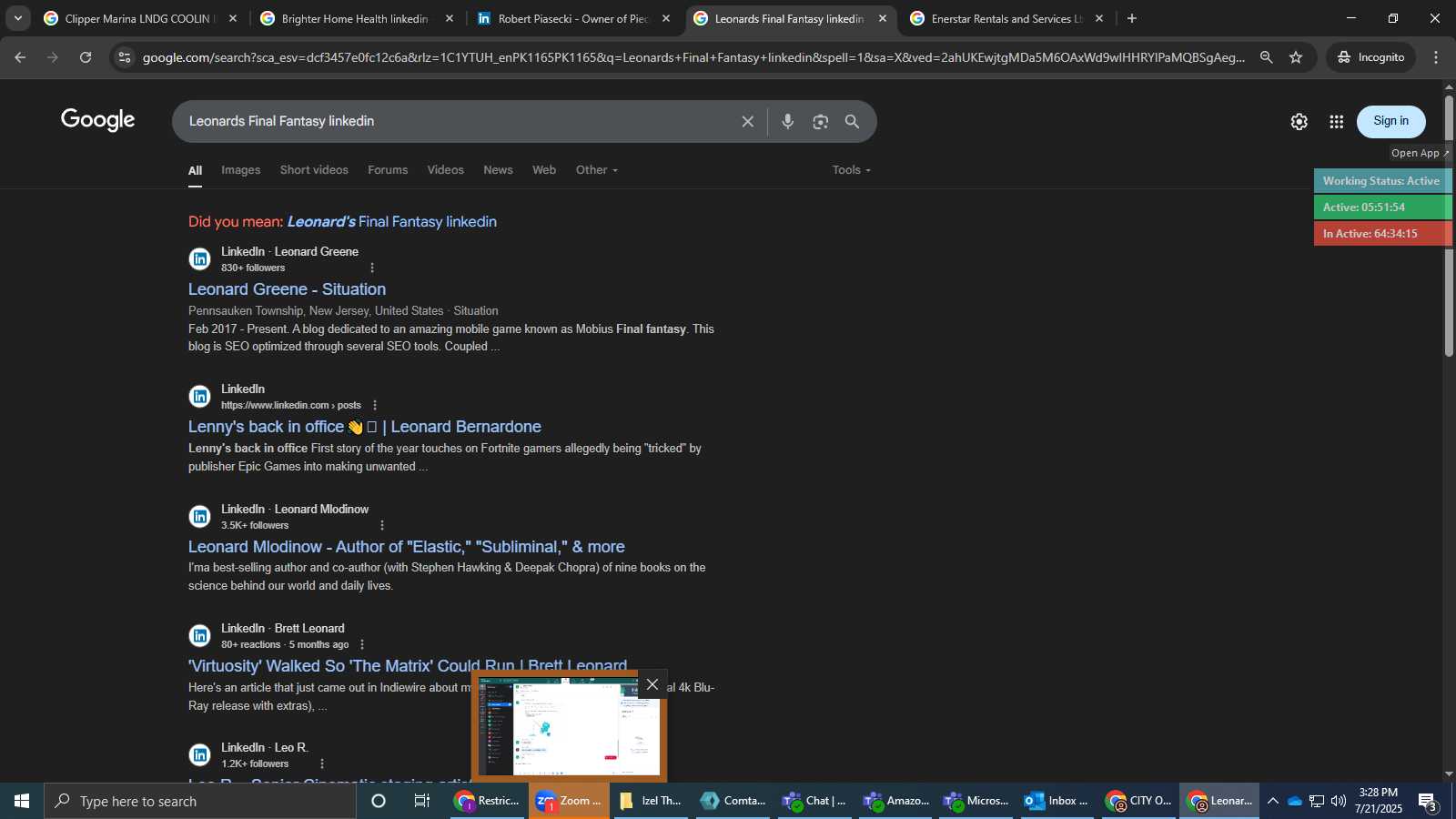This screenshot has height=819, width=1456.
Task: Open a new browser tab
Action: click(x=1131, y=18)
